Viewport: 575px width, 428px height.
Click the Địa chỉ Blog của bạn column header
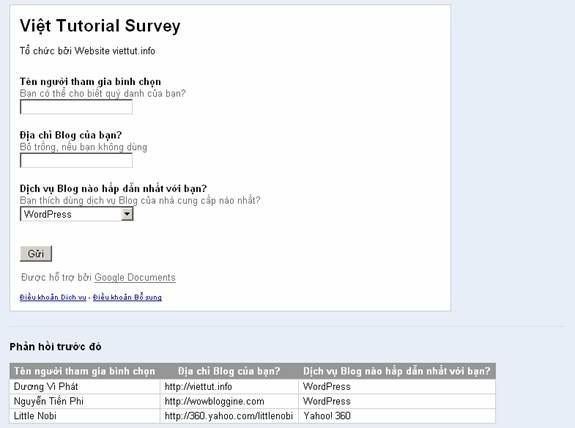click(229, 371)
